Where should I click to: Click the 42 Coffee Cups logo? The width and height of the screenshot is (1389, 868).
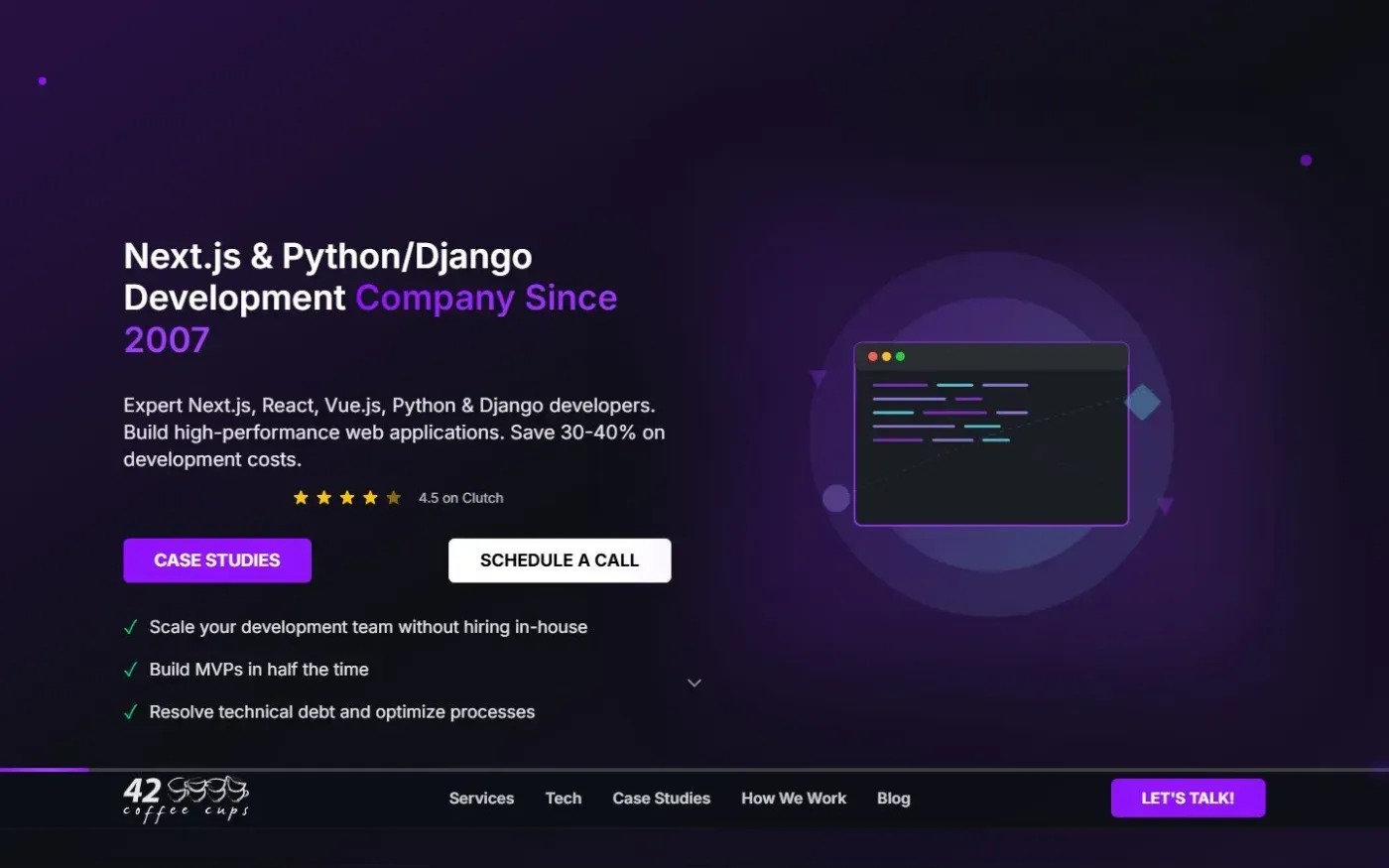click(186, 799)
